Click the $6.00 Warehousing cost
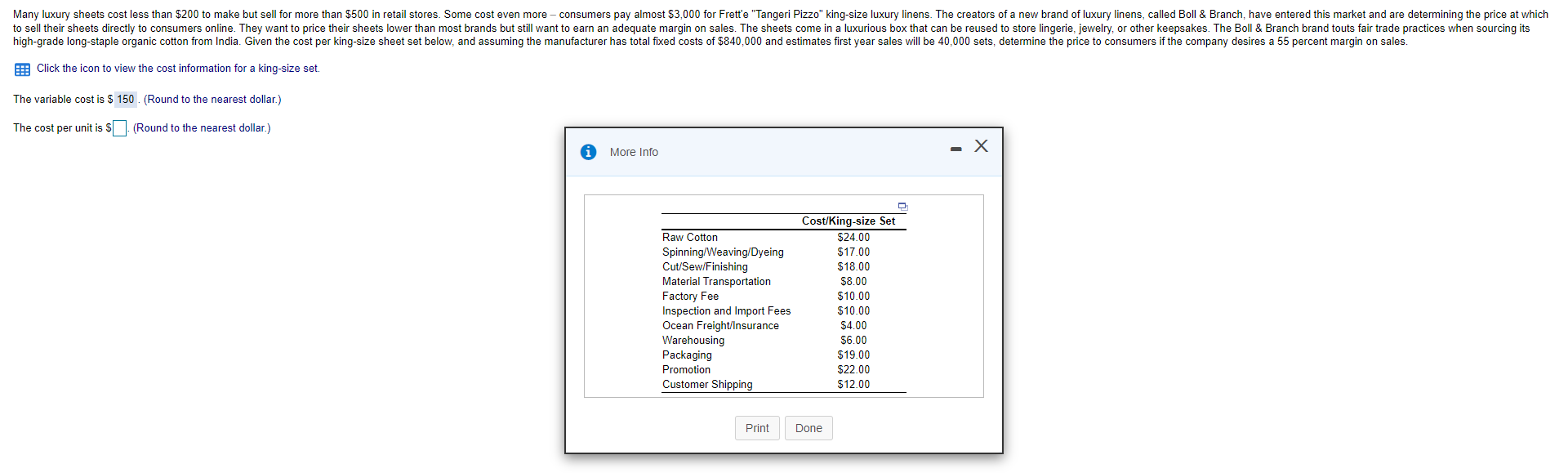Screen dimensions: 1568x473 point(853,341)
